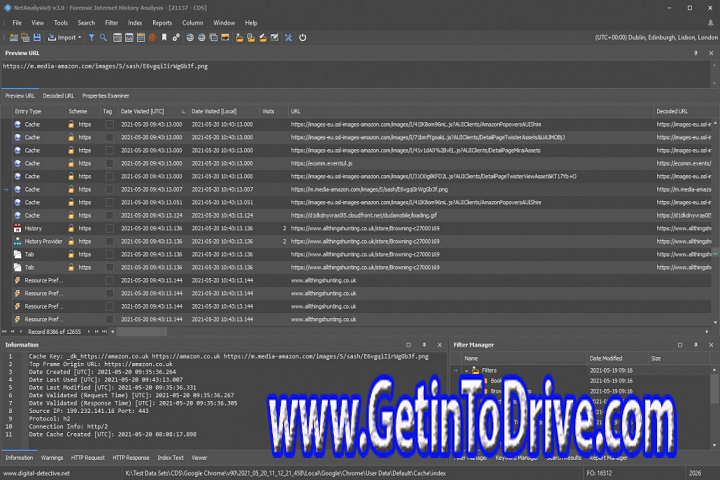Screen dimensions: 720x480
Task: Click the checklist with pen toolbar icon
Action: (274, 38)
